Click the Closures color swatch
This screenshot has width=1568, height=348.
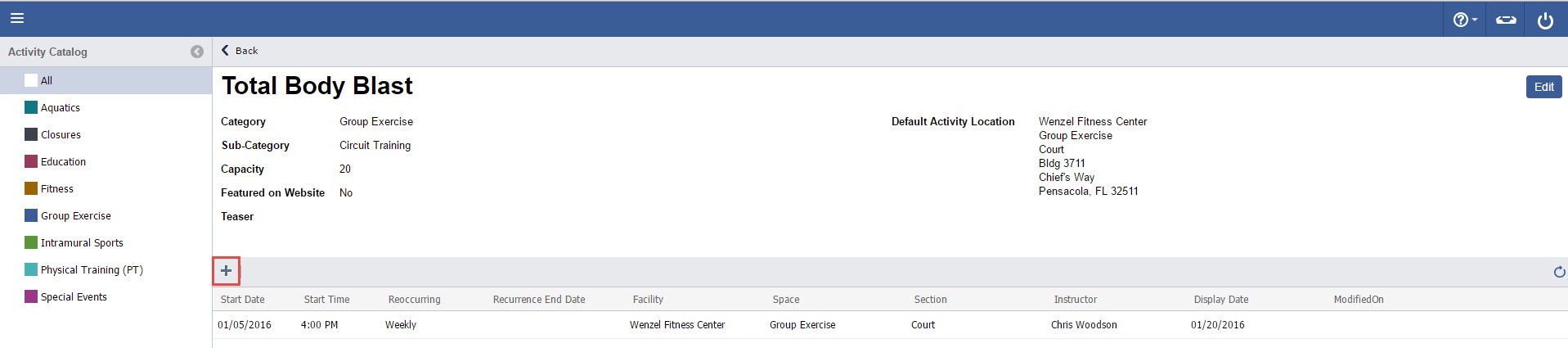pyautogui.click(x=31, y=134)
